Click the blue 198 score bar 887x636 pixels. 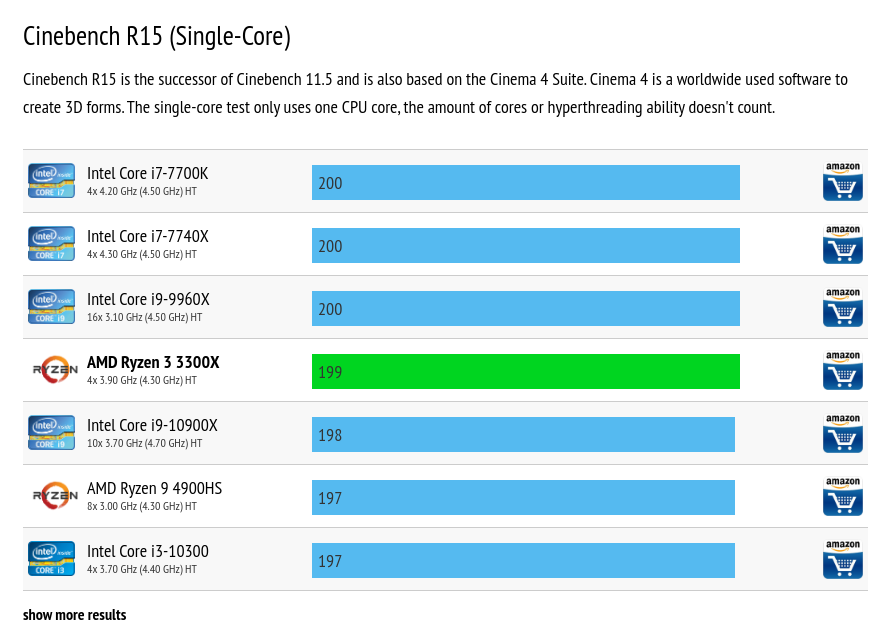click(x=523, y=435)
